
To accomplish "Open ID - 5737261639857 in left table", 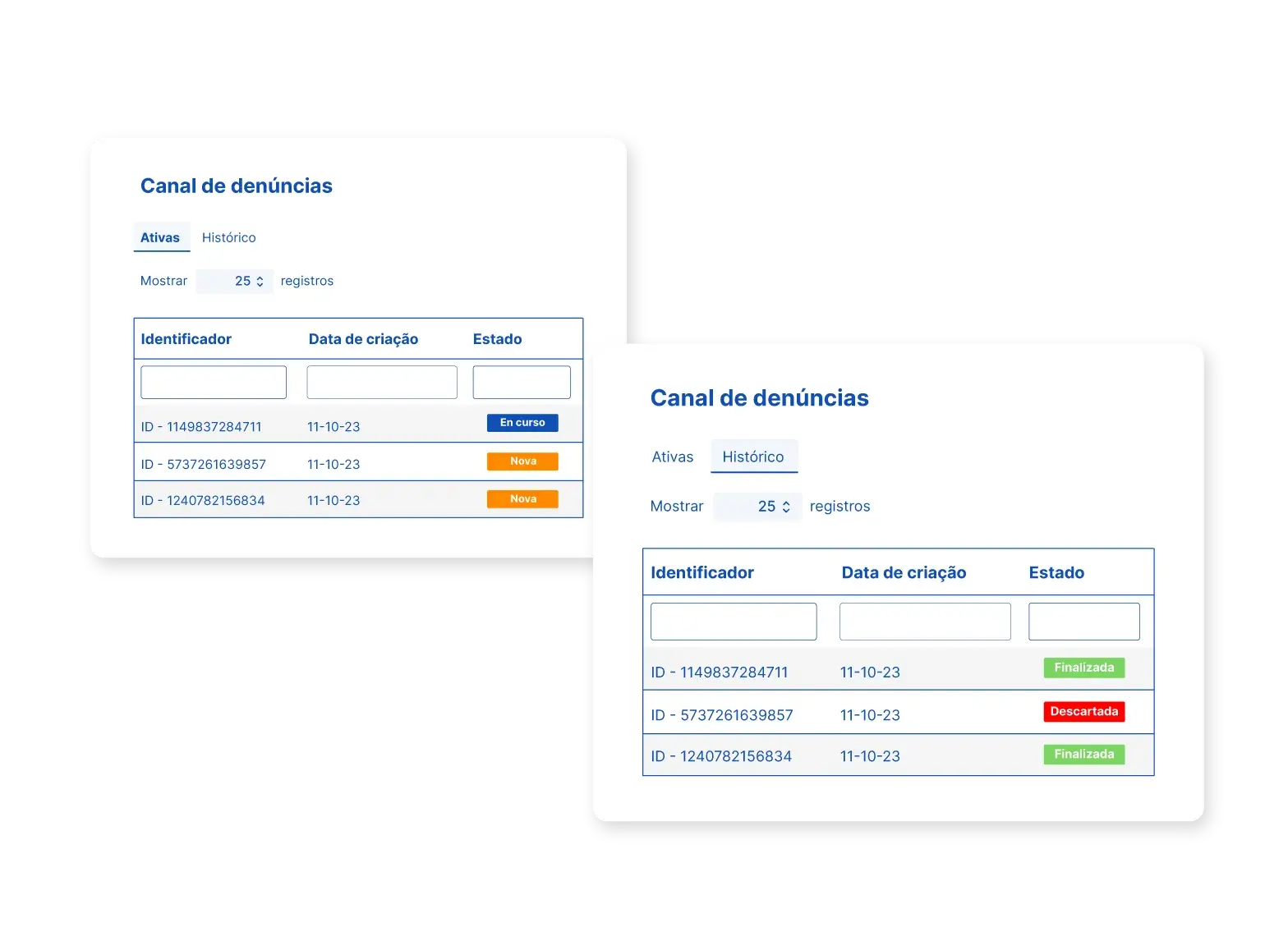I will (204, 465).
